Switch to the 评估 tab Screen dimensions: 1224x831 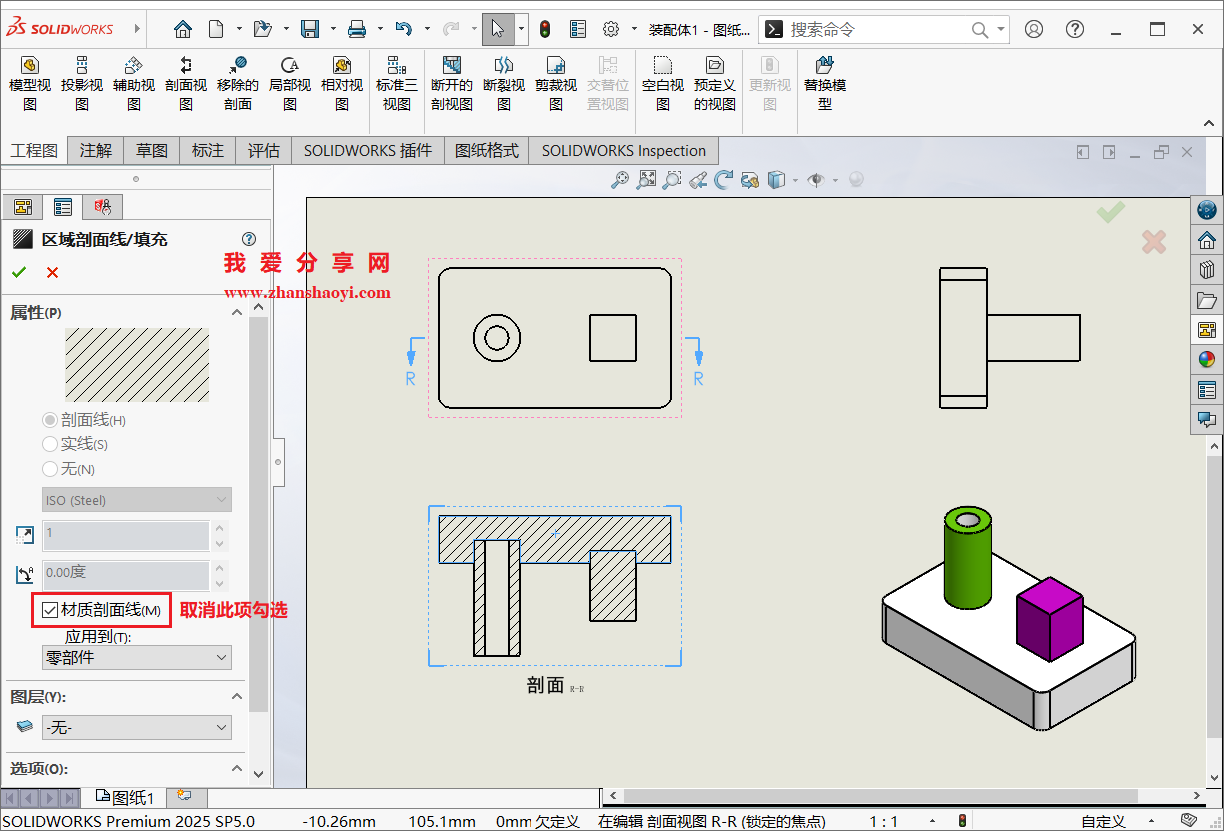coord(264,151)
